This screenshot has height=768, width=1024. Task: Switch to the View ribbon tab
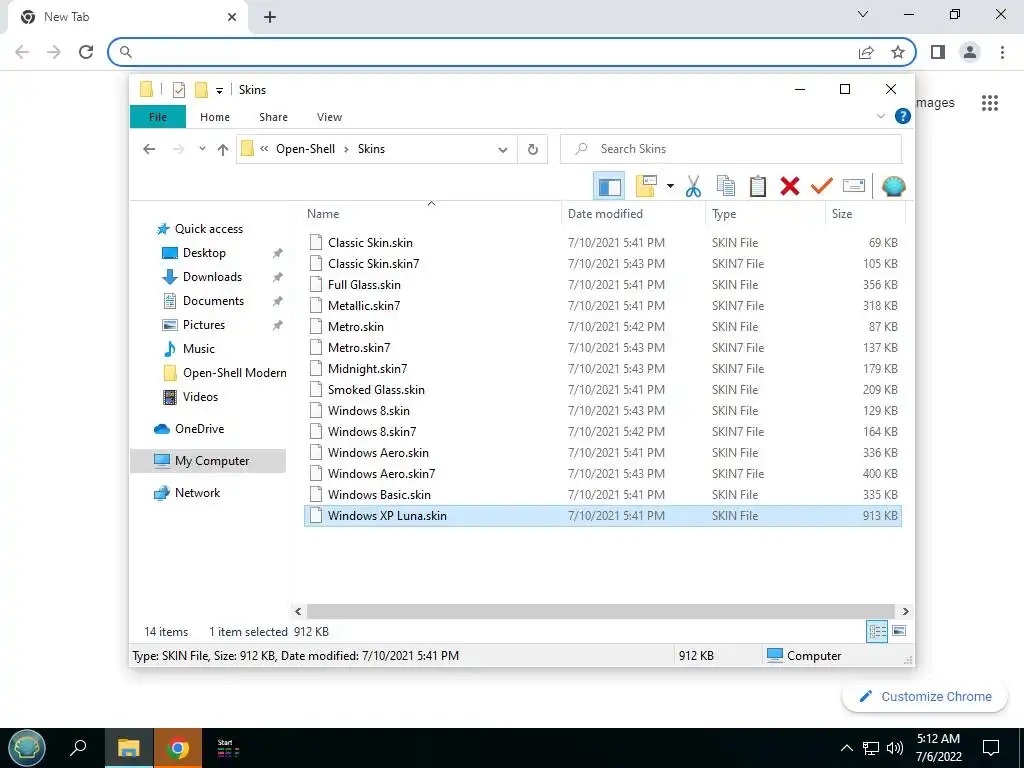tap(329, 117)
